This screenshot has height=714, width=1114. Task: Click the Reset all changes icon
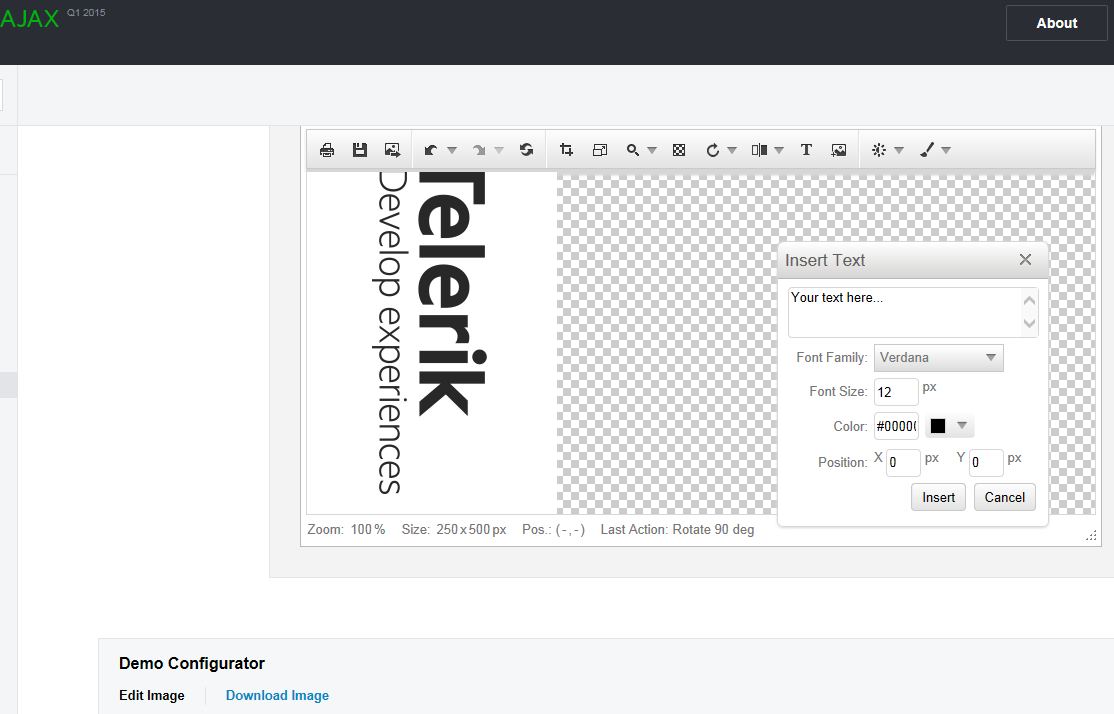(526, 150)
